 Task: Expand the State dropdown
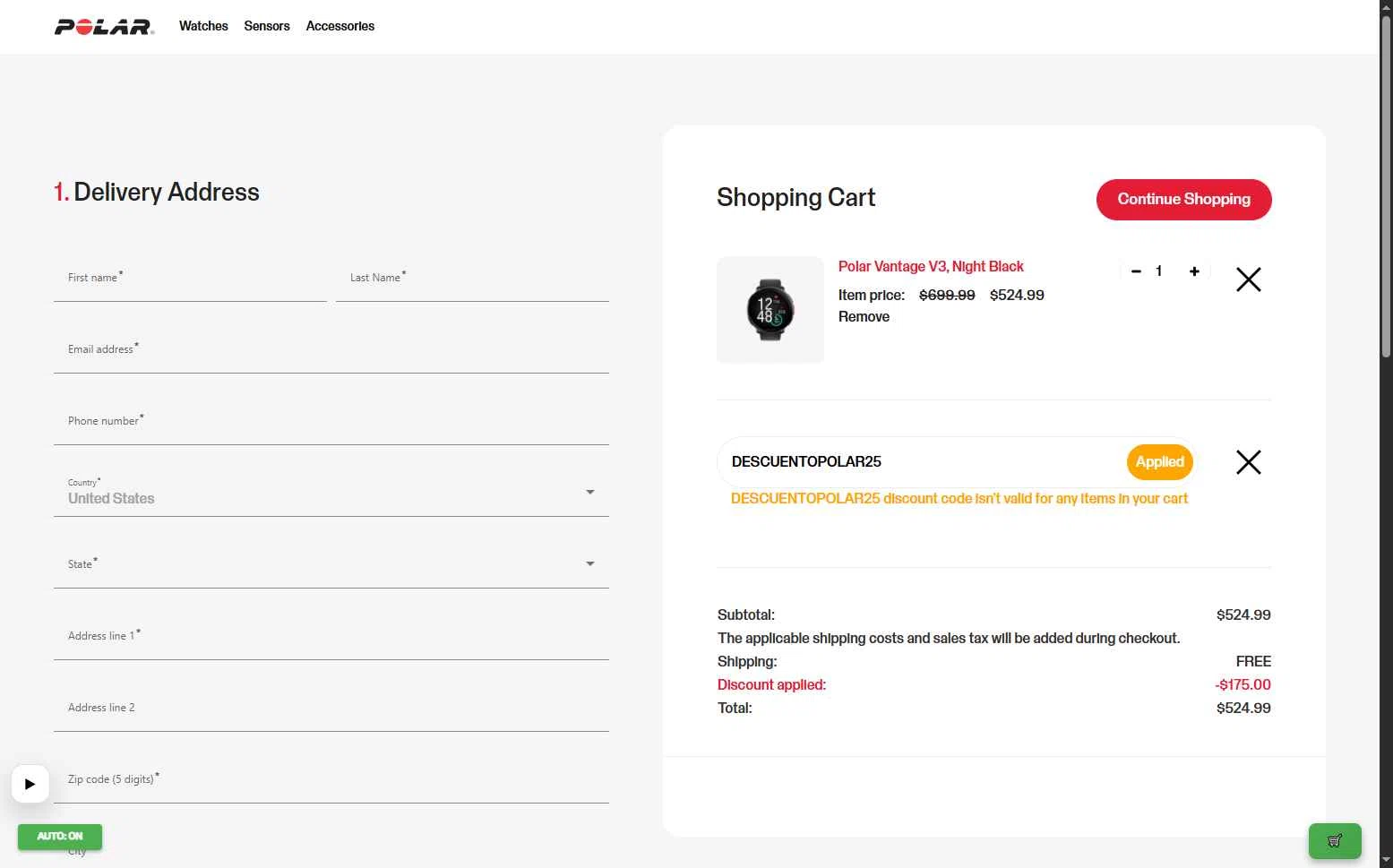(x=331, y=566)
